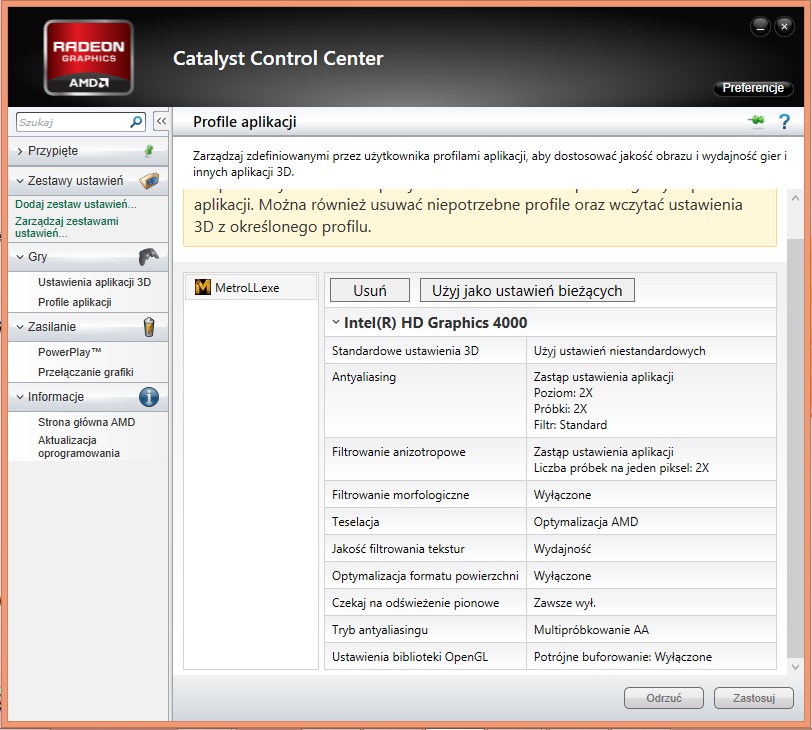
Task: Click the Jakość filtrowania tekstur row
Action: pos(550,548)
